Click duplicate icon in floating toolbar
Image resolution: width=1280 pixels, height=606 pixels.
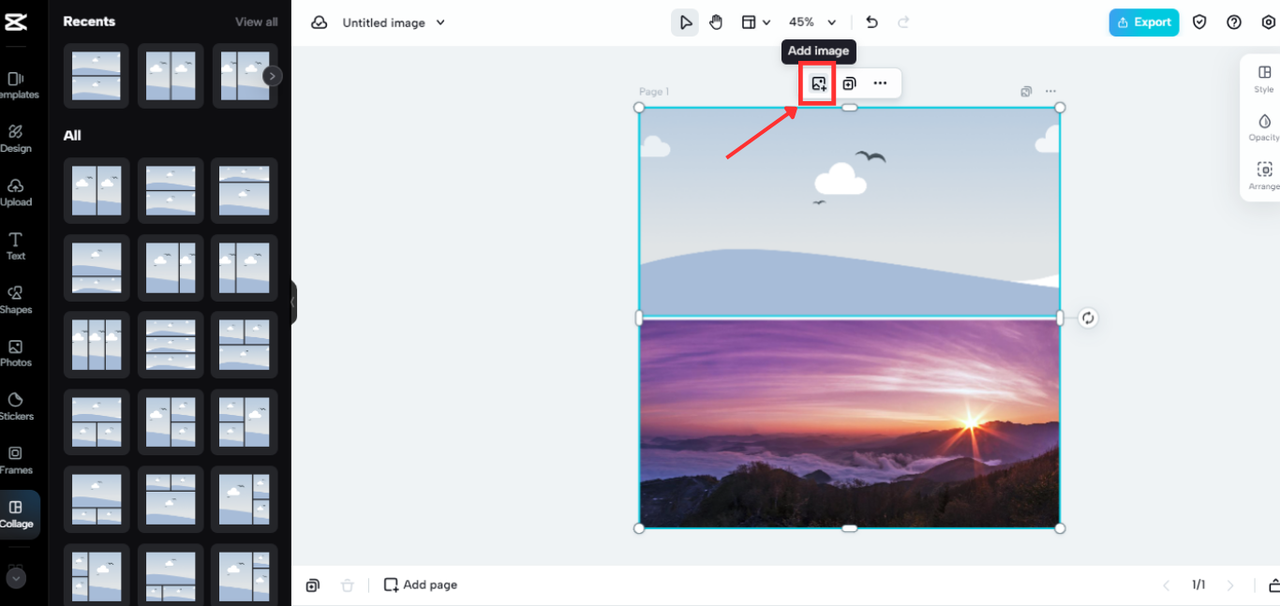[x=849, y=83]
